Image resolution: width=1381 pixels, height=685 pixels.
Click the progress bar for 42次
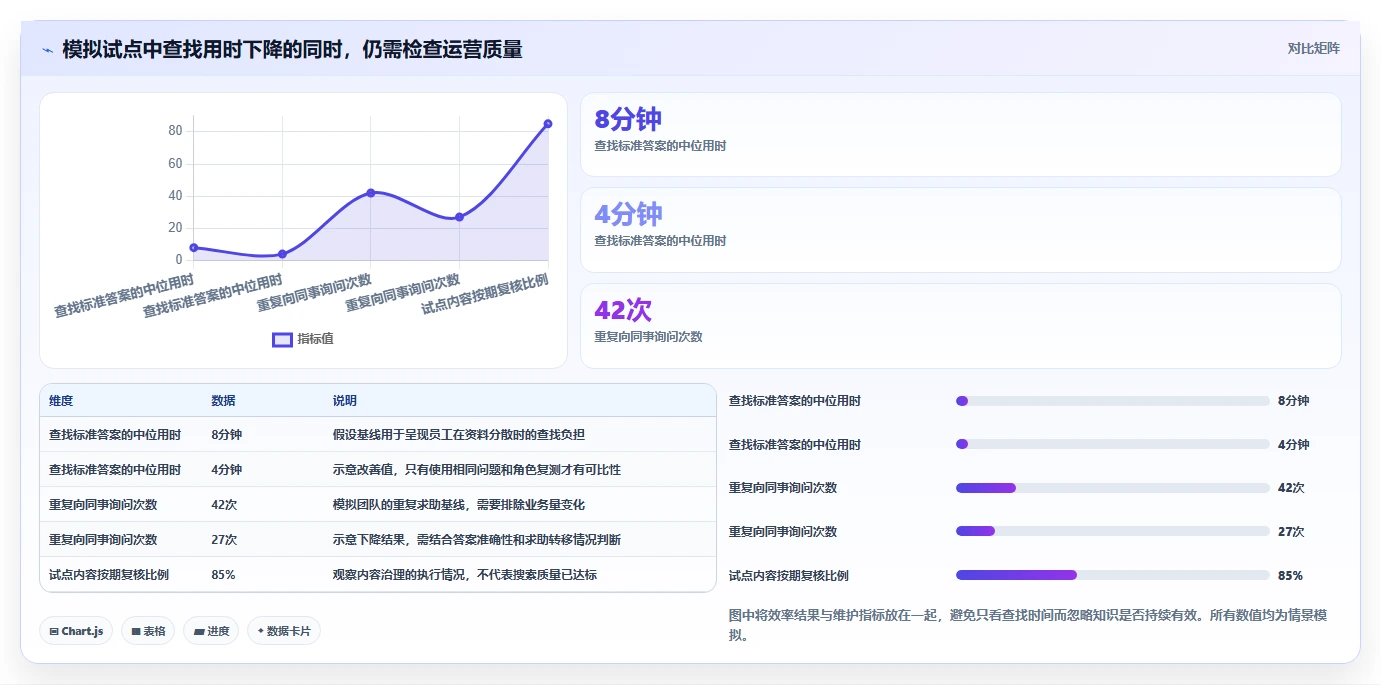pos(1113,488)
